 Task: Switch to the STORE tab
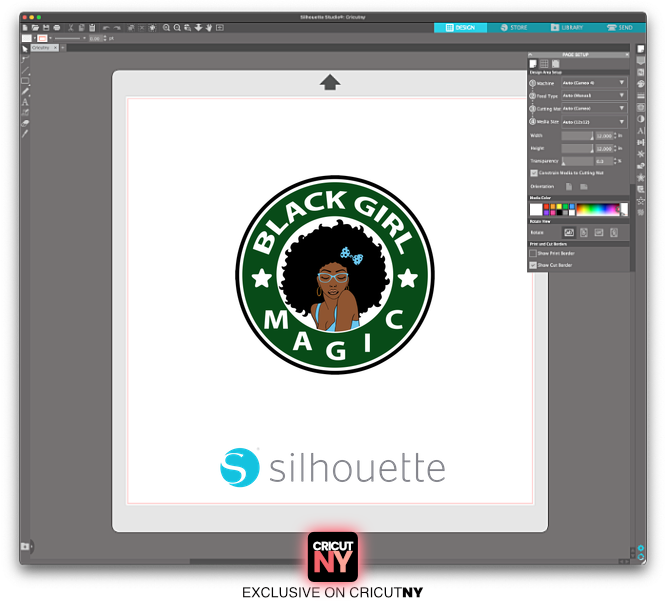[x=514, y=28]
